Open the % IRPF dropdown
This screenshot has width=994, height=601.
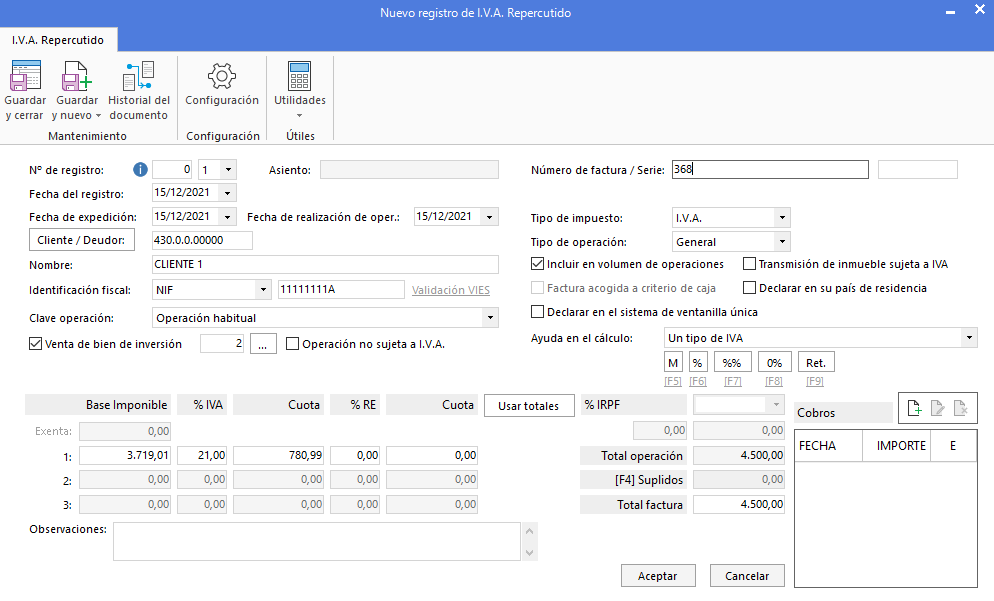click(x=776, y=404)
